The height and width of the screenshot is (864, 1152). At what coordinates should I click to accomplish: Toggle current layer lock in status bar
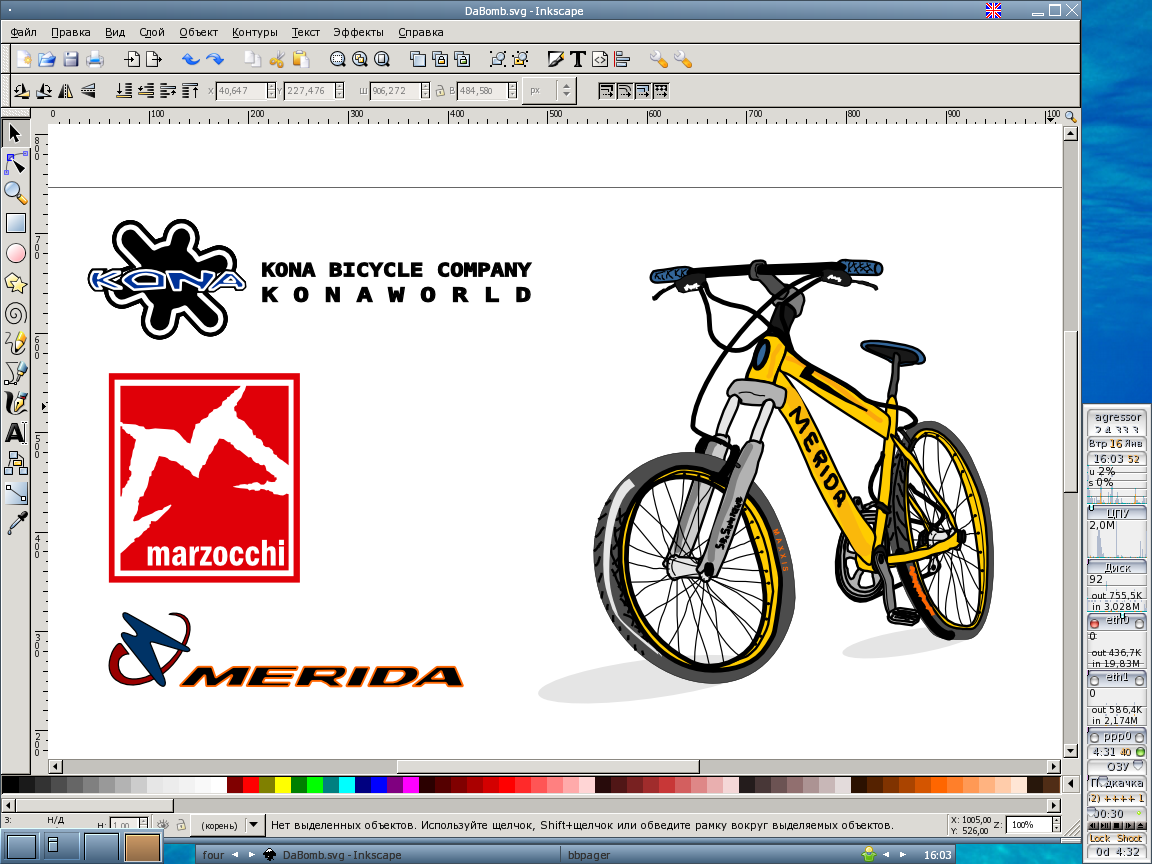click(181, 825)
